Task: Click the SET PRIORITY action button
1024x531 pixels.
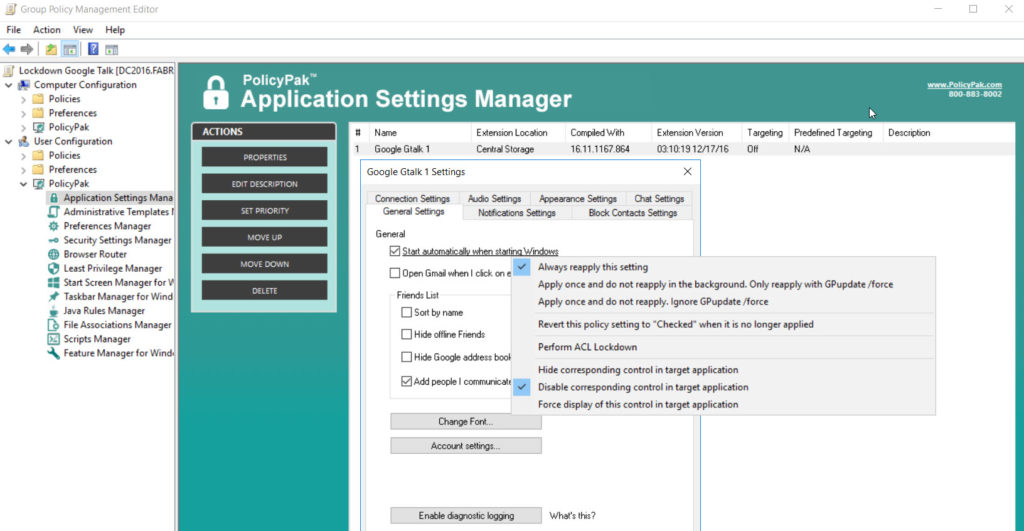Action: click(x=264, y=211)
